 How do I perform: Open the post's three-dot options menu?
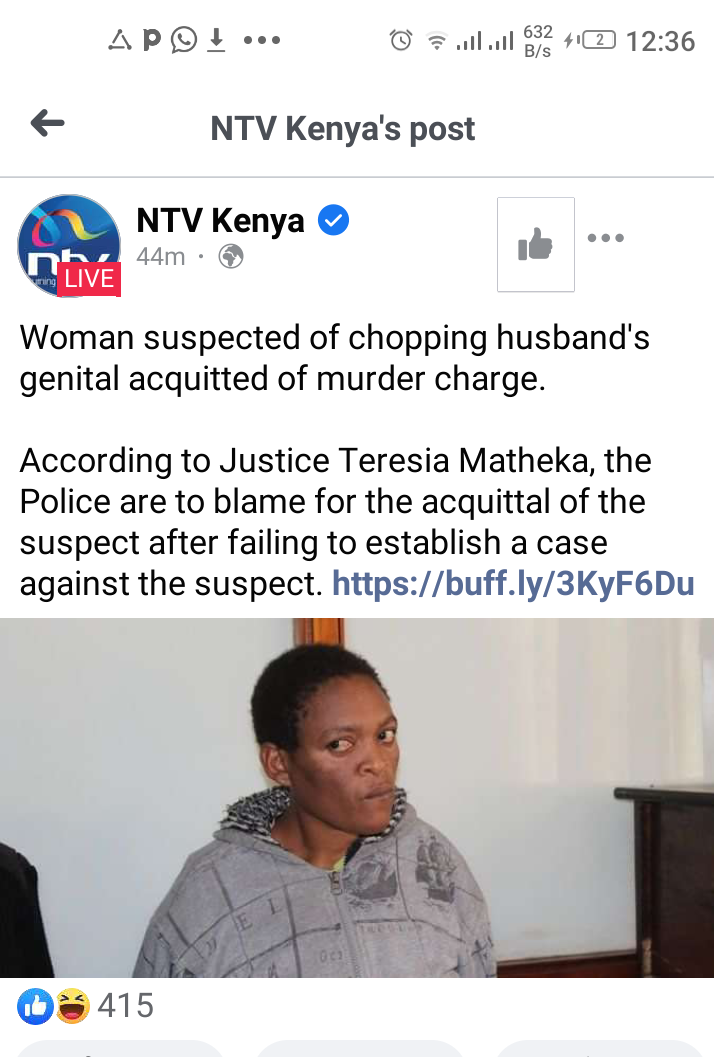point(605,237)
